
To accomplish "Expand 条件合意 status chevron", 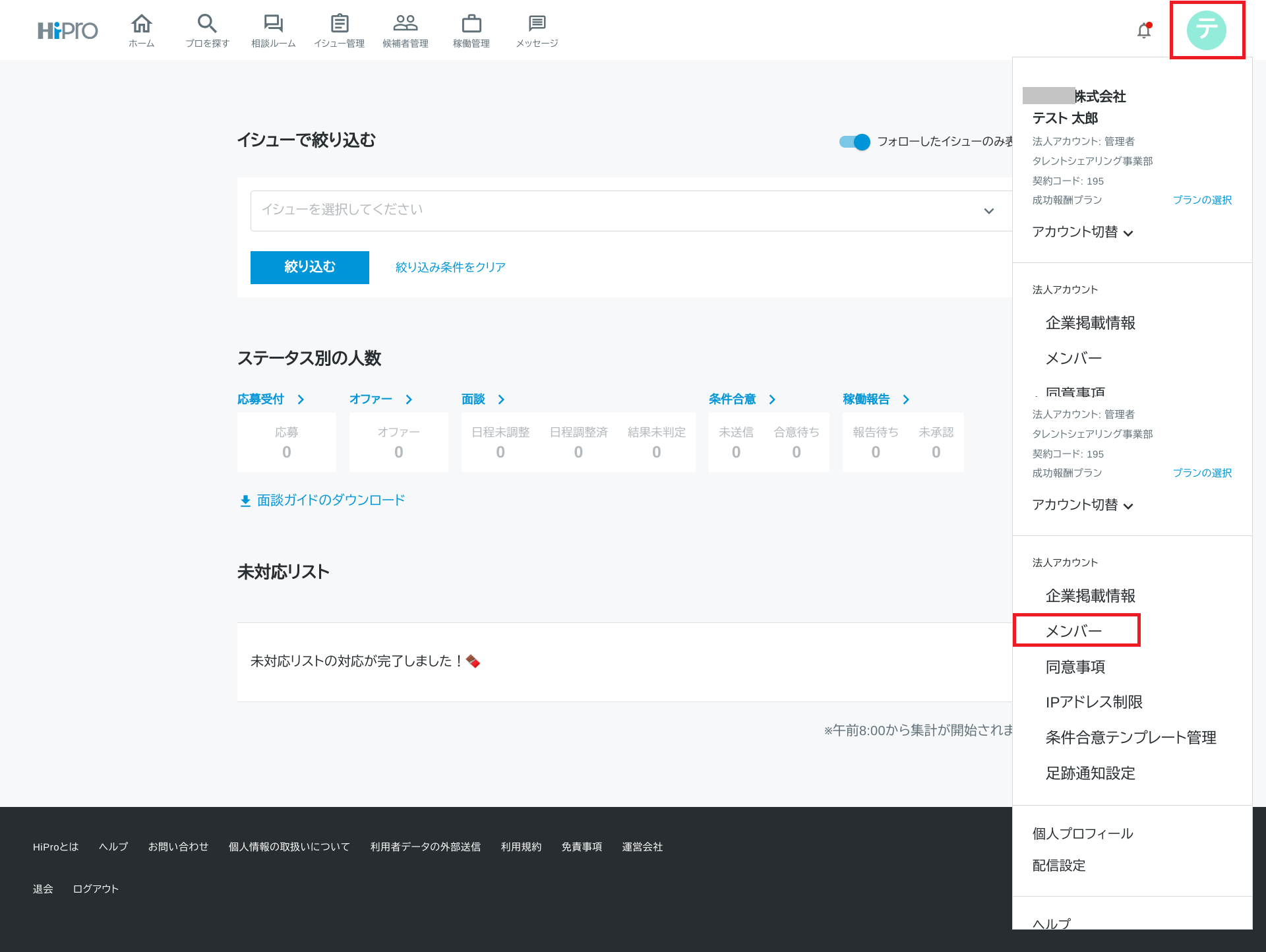I will pyautogui.click(x=772, y=400).
